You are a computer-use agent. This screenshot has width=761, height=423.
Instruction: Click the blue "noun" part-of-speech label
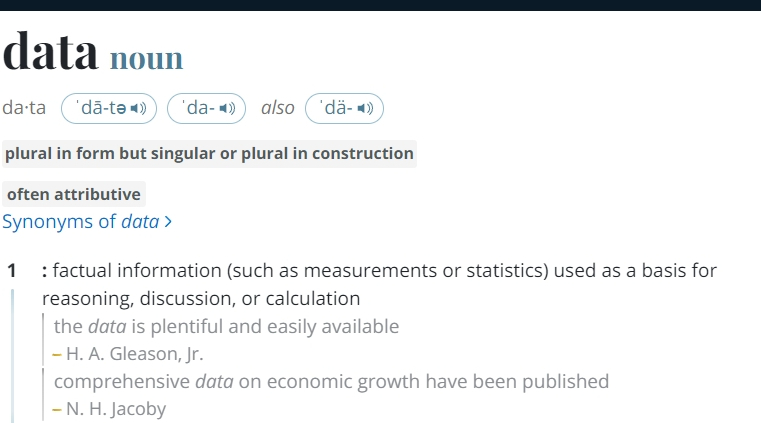pos(147,59)
